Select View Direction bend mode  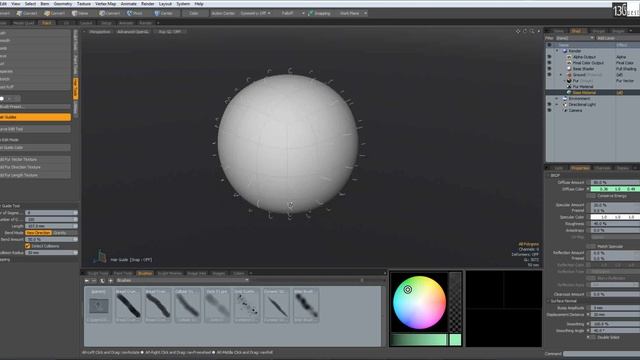[x=38, y=233]
